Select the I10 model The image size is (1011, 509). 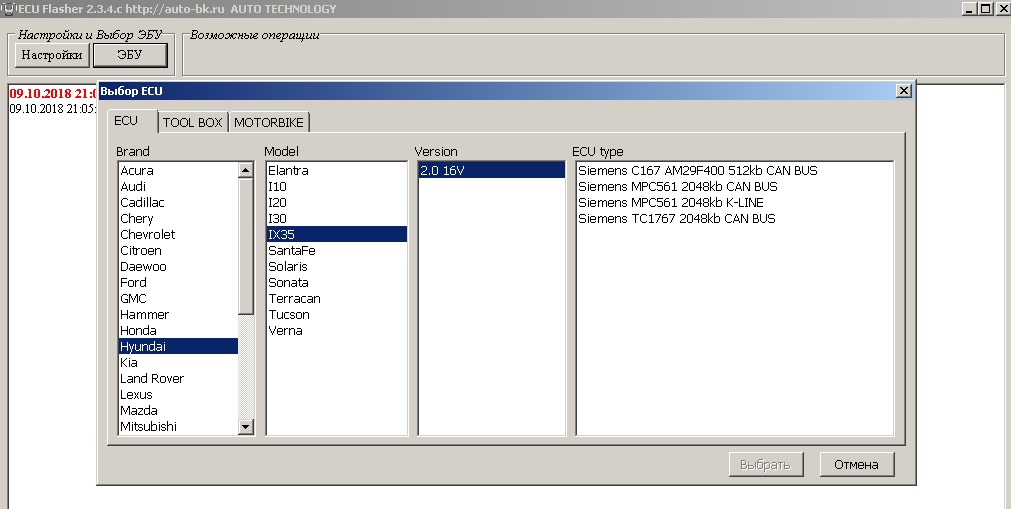pyautogui.click(x=337, y=186)
